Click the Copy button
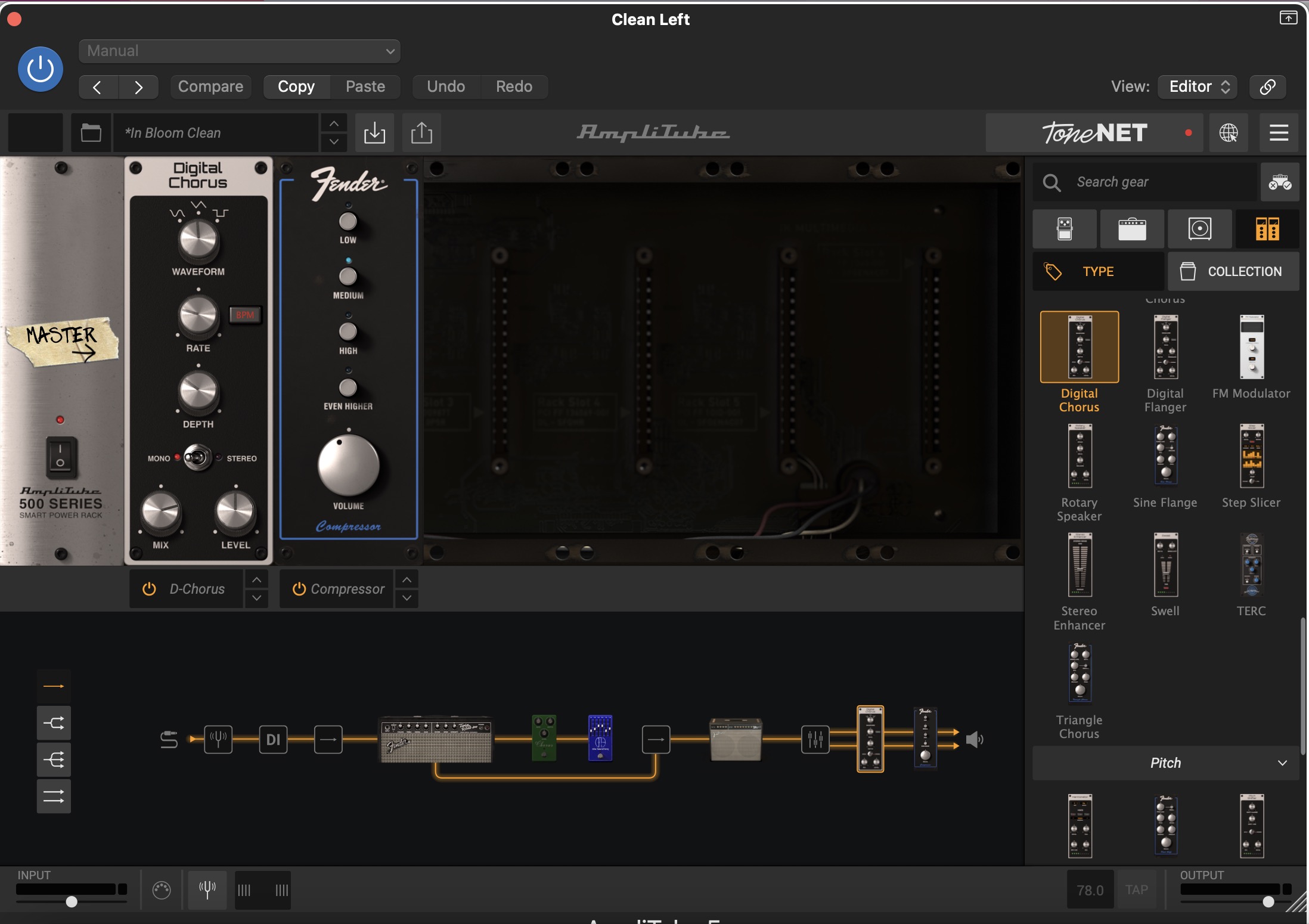This screenshot has width=1309, height=924. tap(296, 87)
